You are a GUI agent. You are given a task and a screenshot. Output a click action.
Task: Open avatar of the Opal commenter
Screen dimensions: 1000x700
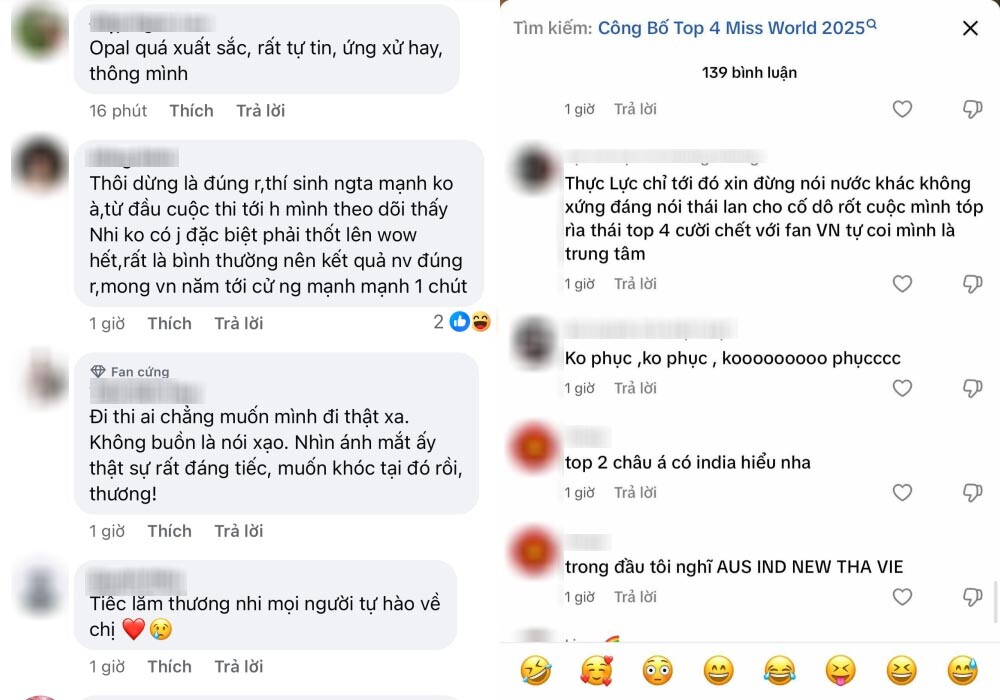pos(40,31)
